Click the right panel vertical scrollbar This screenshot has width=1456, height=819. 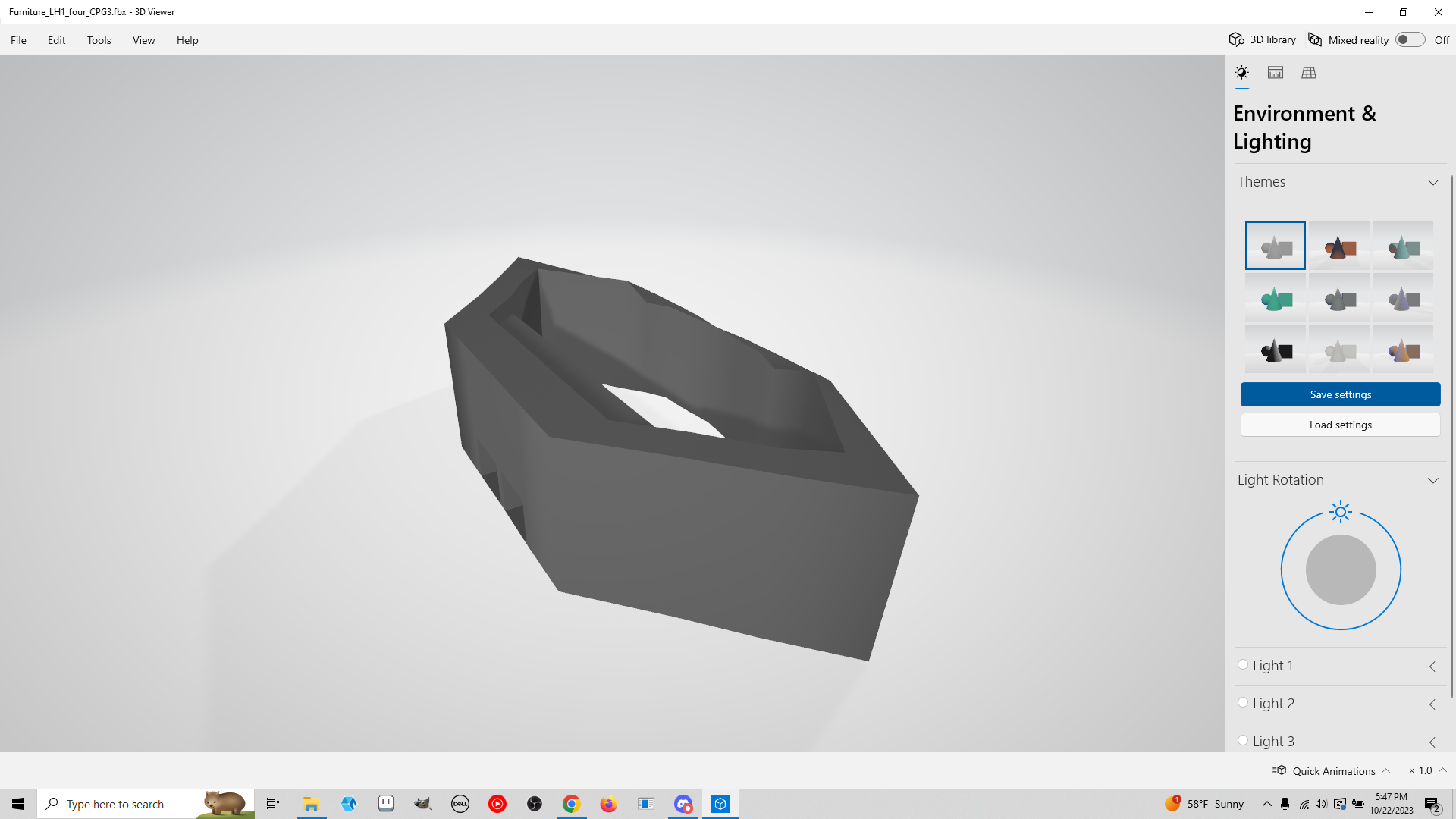click(x=1451, y=436)
